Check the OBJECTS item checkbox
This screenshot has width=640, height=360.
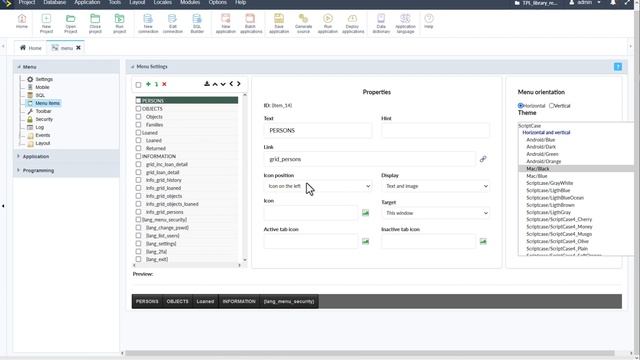[x=138, y=109]
